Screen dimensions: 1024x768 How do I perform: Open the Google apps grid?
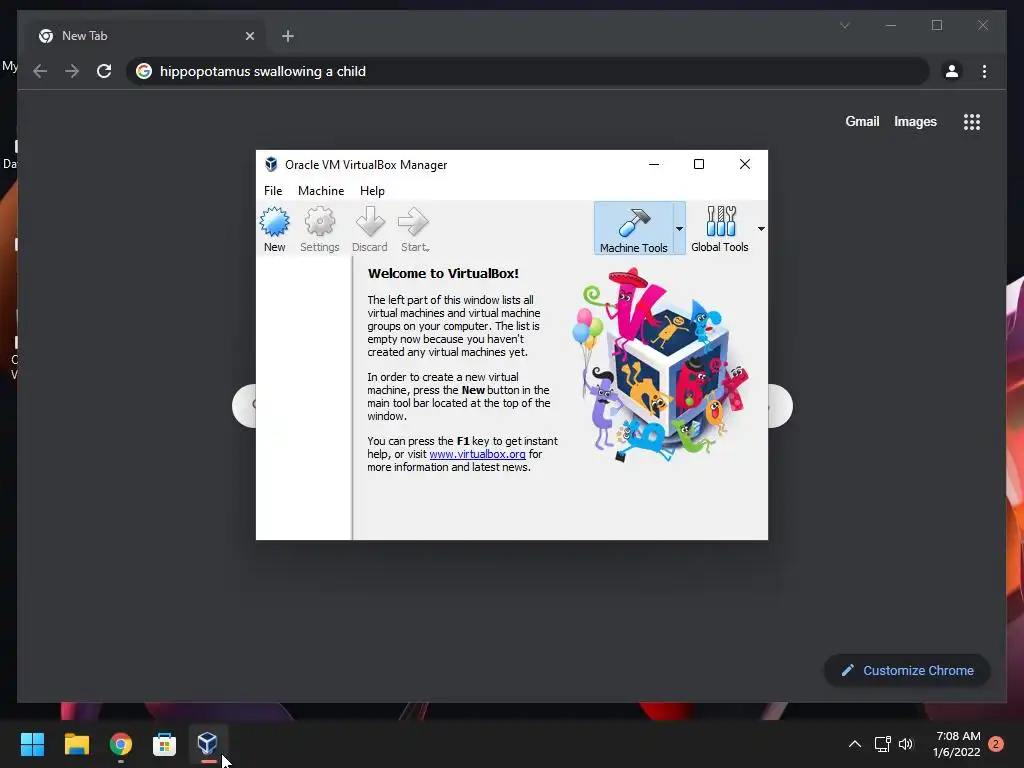[x=972, y=122]
